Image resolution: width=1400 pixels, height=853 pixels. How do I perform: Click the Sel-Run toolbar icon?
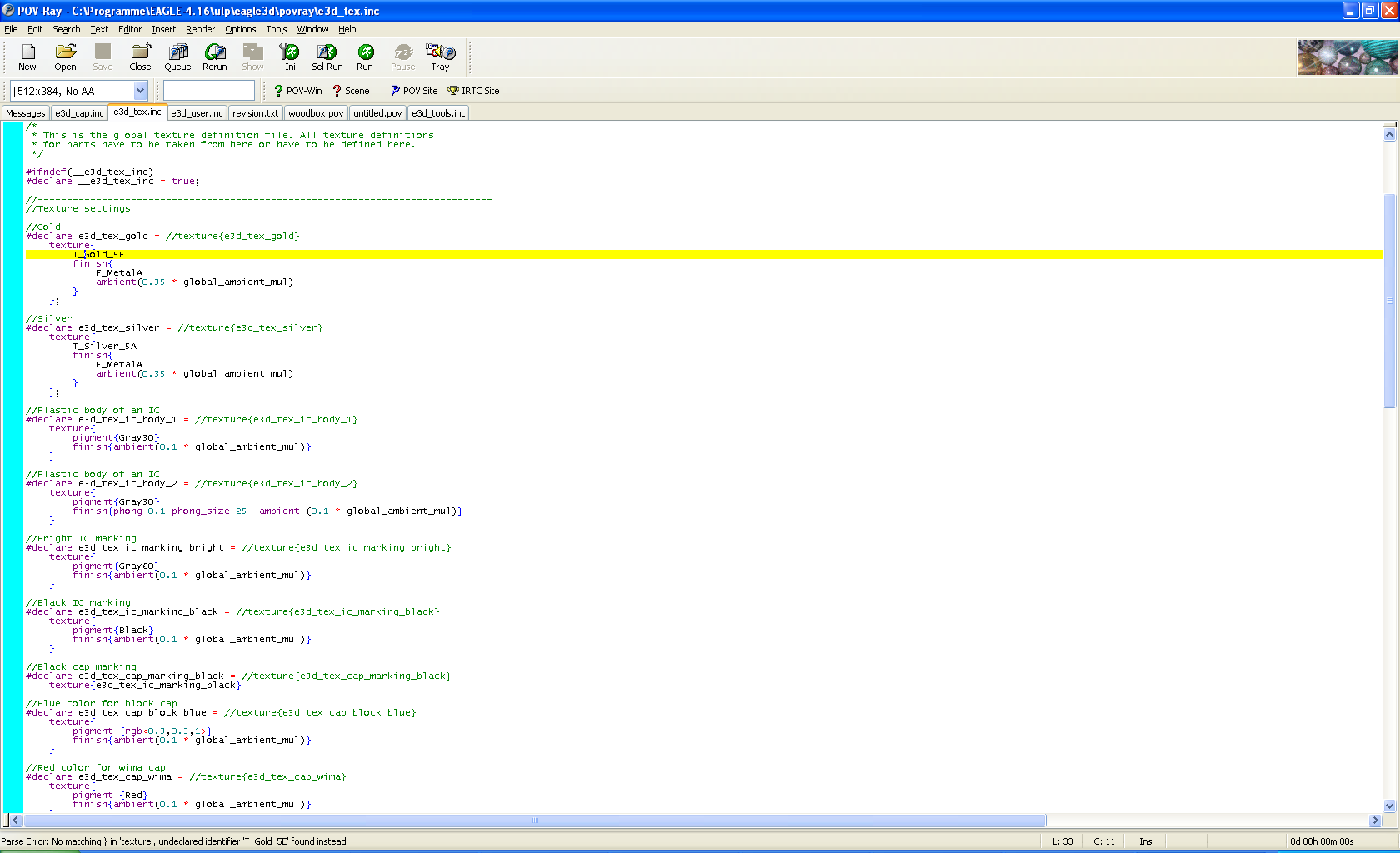coord(327,57)
